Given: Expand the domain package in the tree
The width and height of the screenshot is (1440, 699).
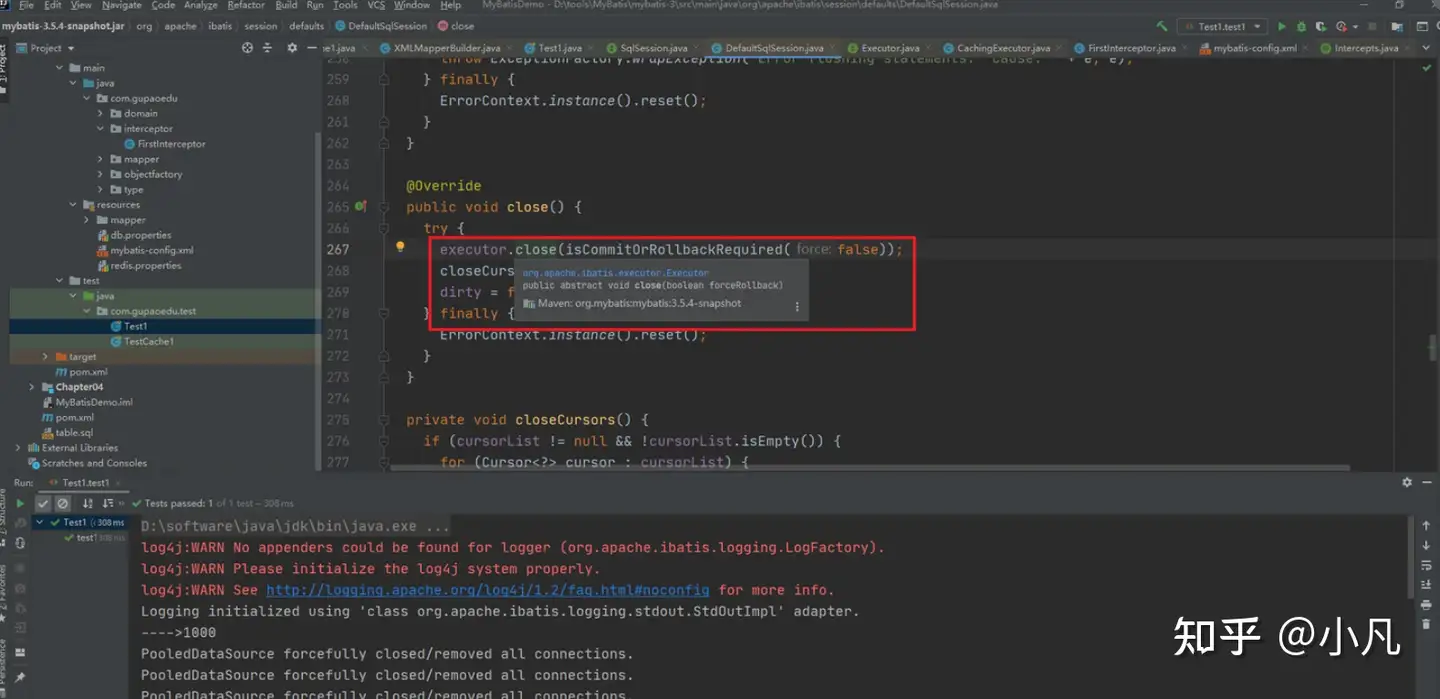Looking at the screenshot, I should coord(100,113).
